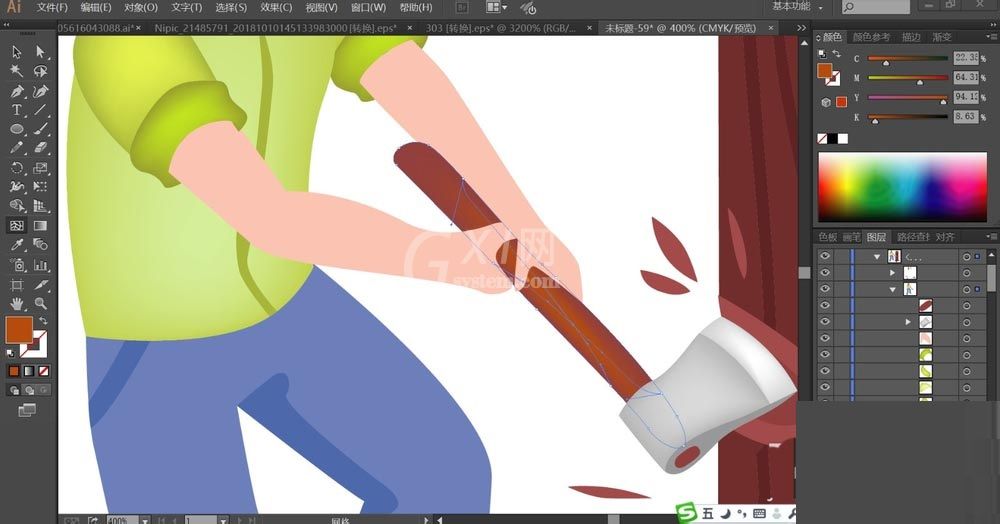Toggle target circle of axe head group layer

[967, 322]
